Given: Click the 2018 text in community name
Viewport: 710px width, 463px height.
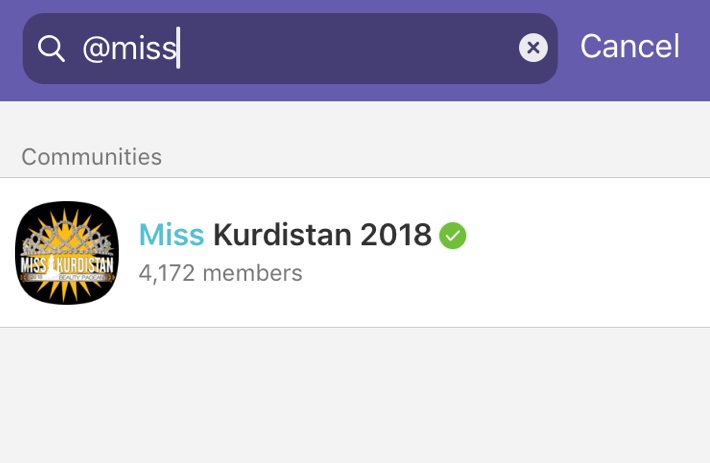Looking at the screenshot, I should coord(395,235).
